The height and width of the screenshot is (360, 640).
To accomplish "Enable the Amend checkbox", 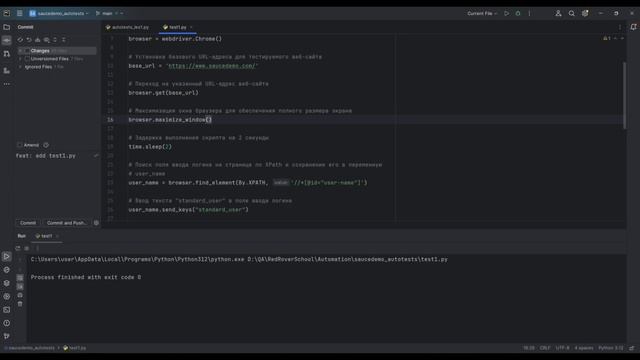I will [20, 145].
